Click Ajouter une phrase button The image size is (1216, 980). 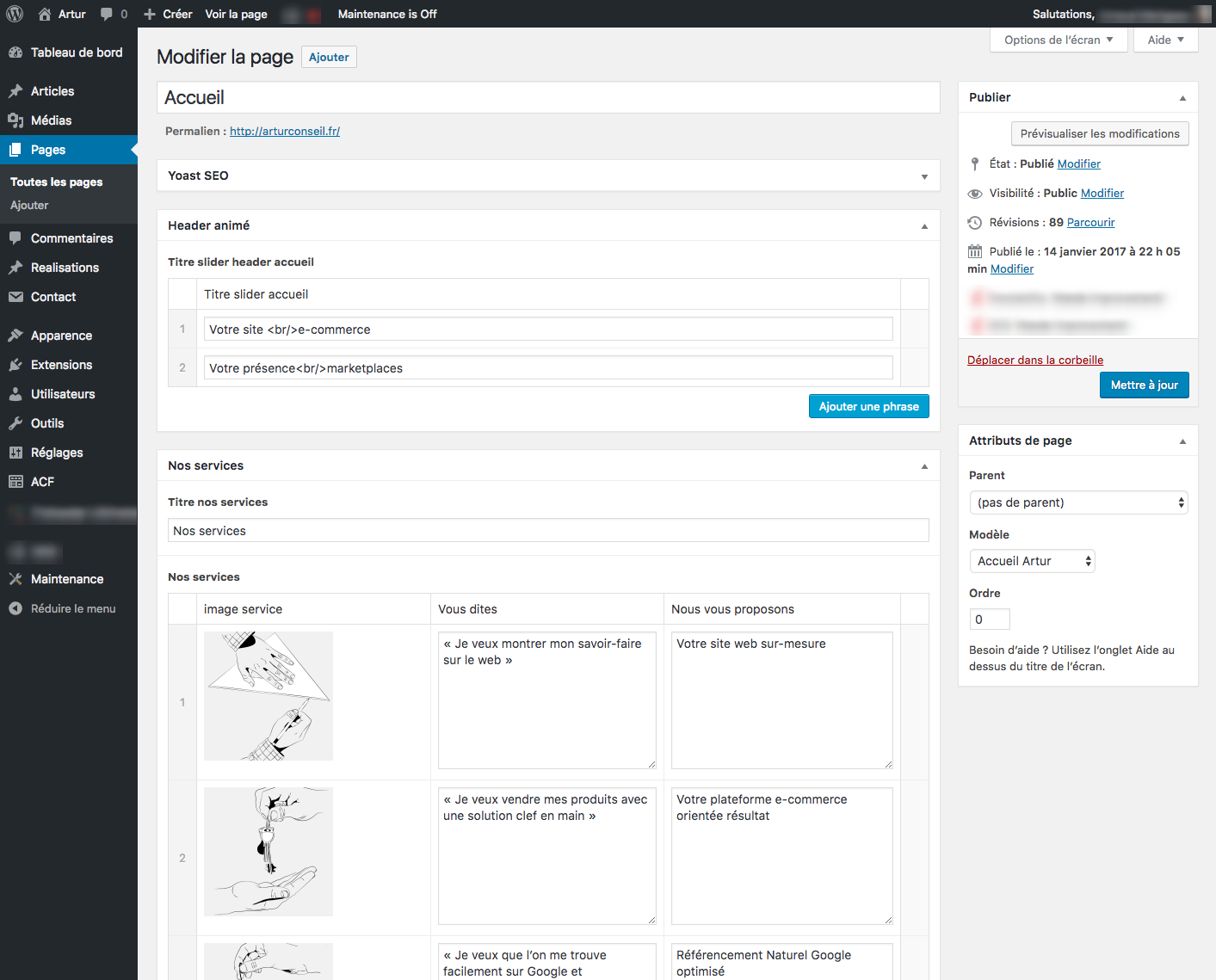point(868,406)
